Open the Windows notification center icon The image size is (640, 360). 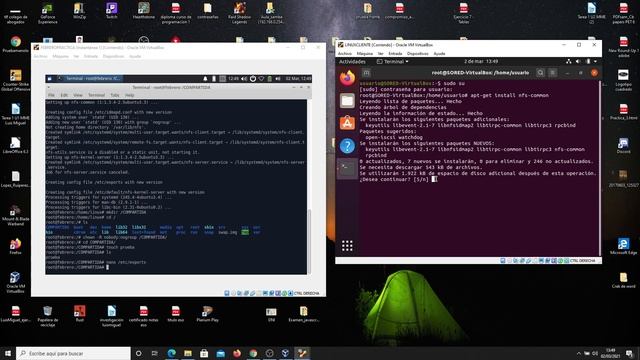coord(629,353)
